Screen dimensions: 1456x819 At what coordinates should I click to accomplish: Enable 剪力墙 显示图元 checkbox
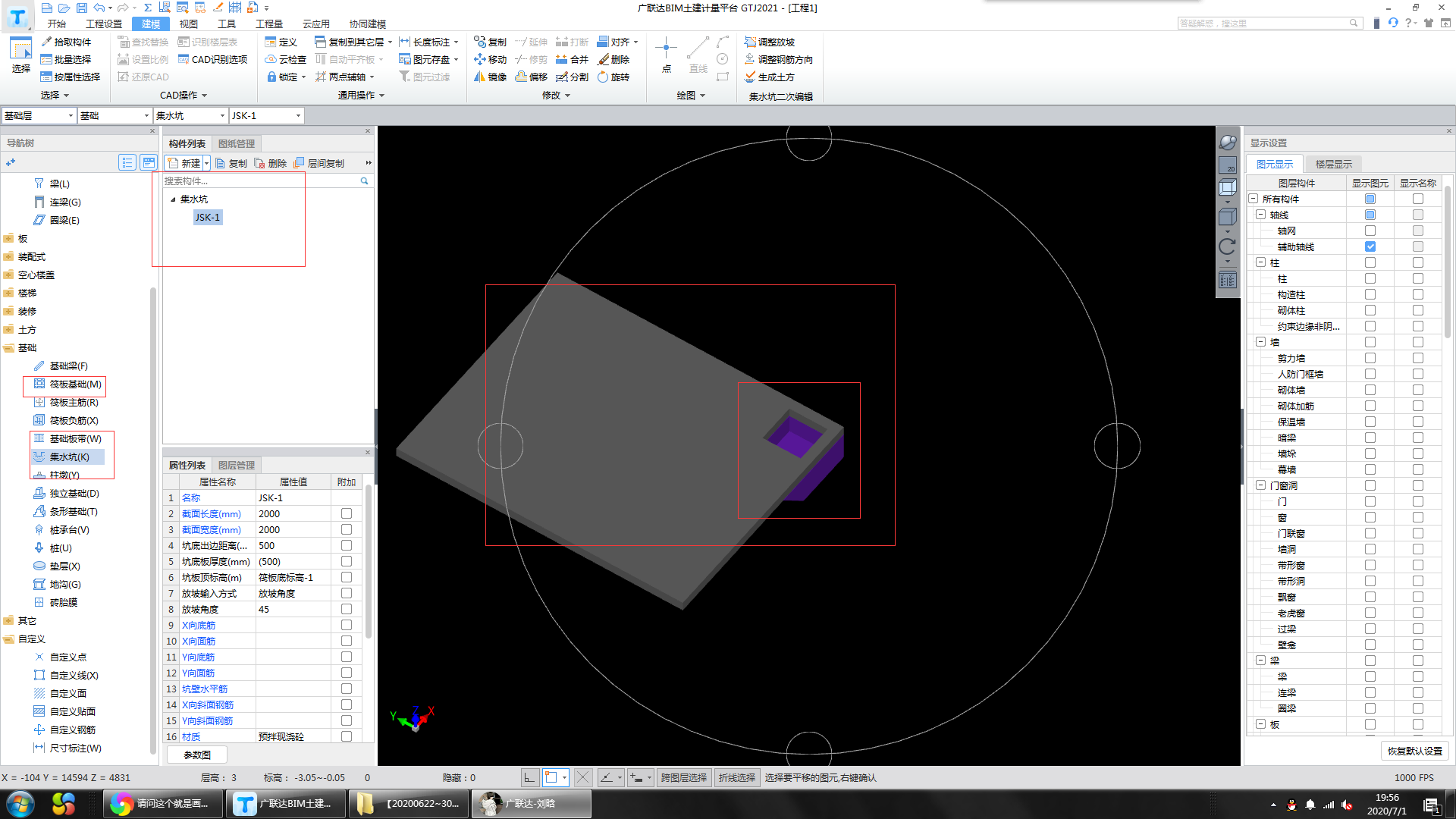coord(1370,358)
